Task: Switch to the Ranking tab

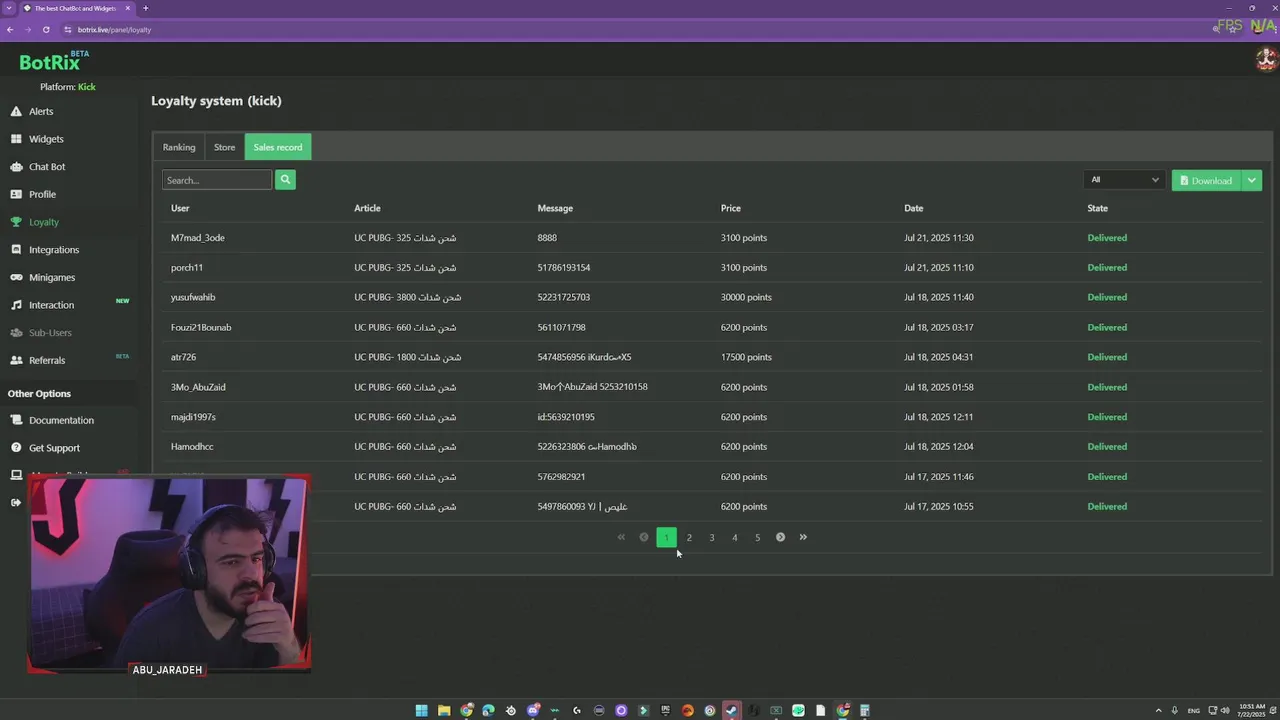Action: point(179,147)
